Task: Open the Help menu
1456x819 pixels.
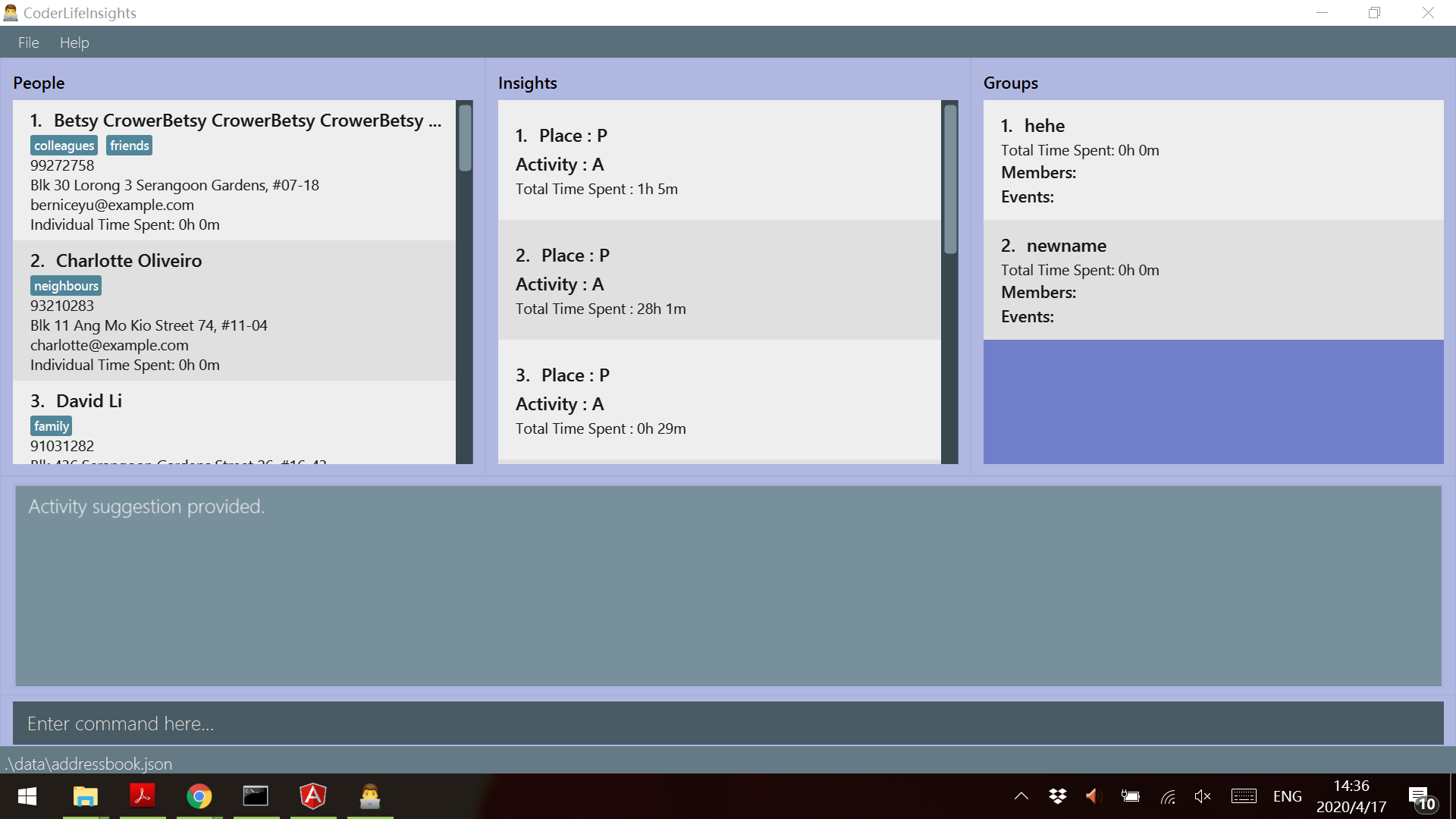Action: point(74,42)
